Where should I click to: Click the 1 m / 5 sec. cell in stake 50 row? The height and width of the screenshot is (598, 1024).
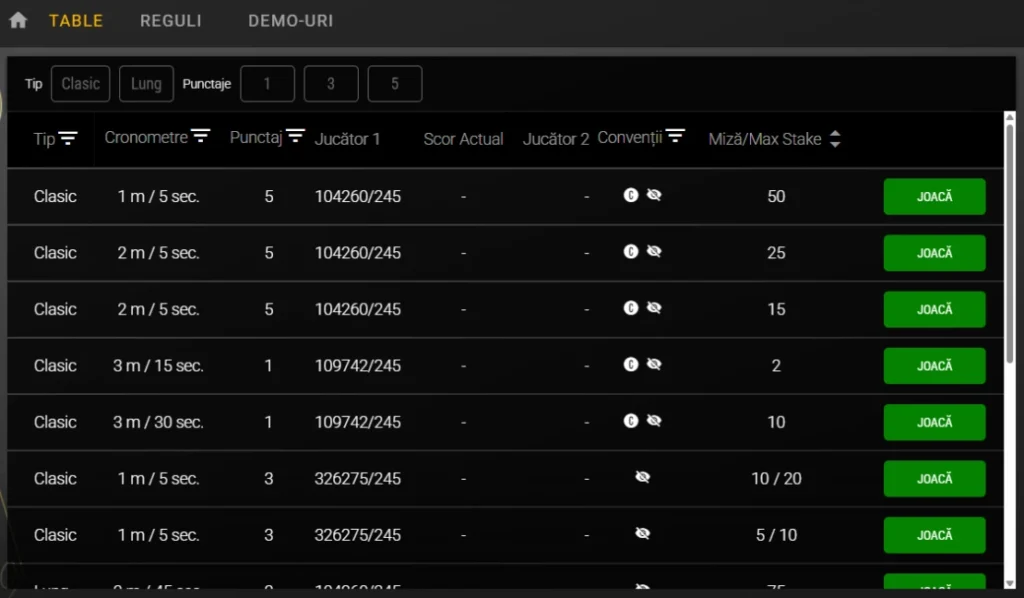[x=158, y=197]
